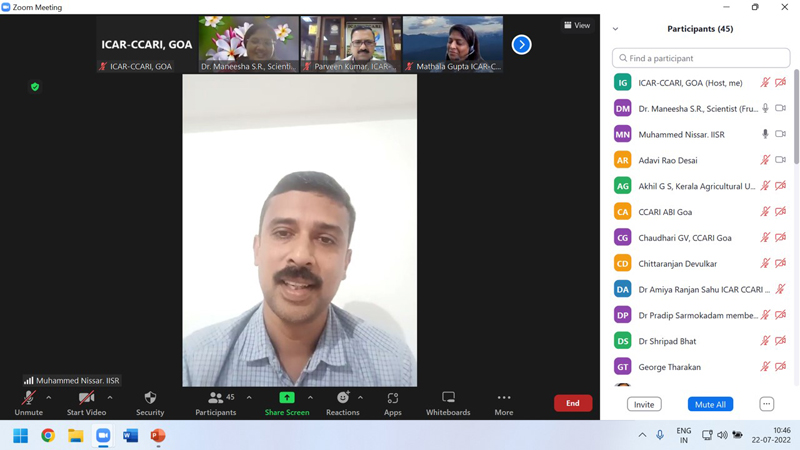Click the AR avatar for Adavi Rao Desai
The image size is (800, 450).
622,160
